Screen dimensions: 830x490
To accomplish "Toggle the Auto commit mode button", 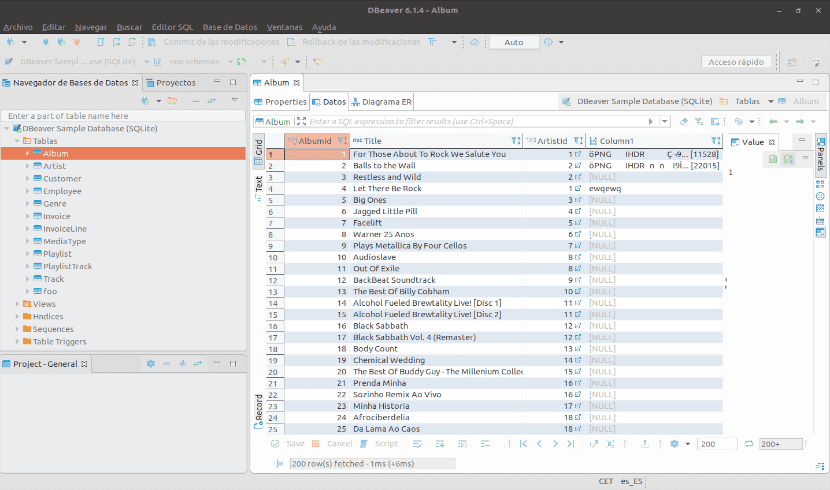I will click(x=513, y=42).
